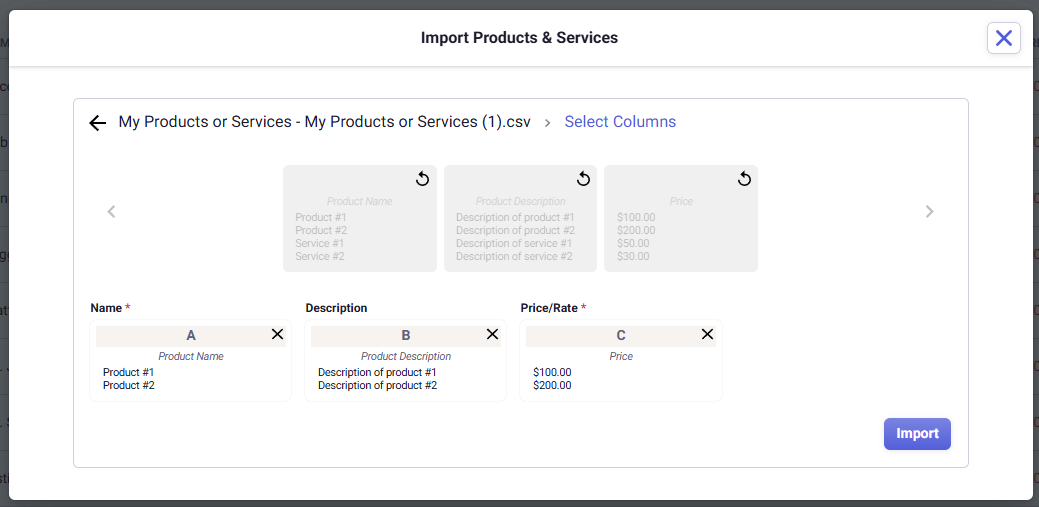Open the Select Columns breadcrumb step
Screen dimensions: 1039x507
pyautogui.click(x=620, y=122)
